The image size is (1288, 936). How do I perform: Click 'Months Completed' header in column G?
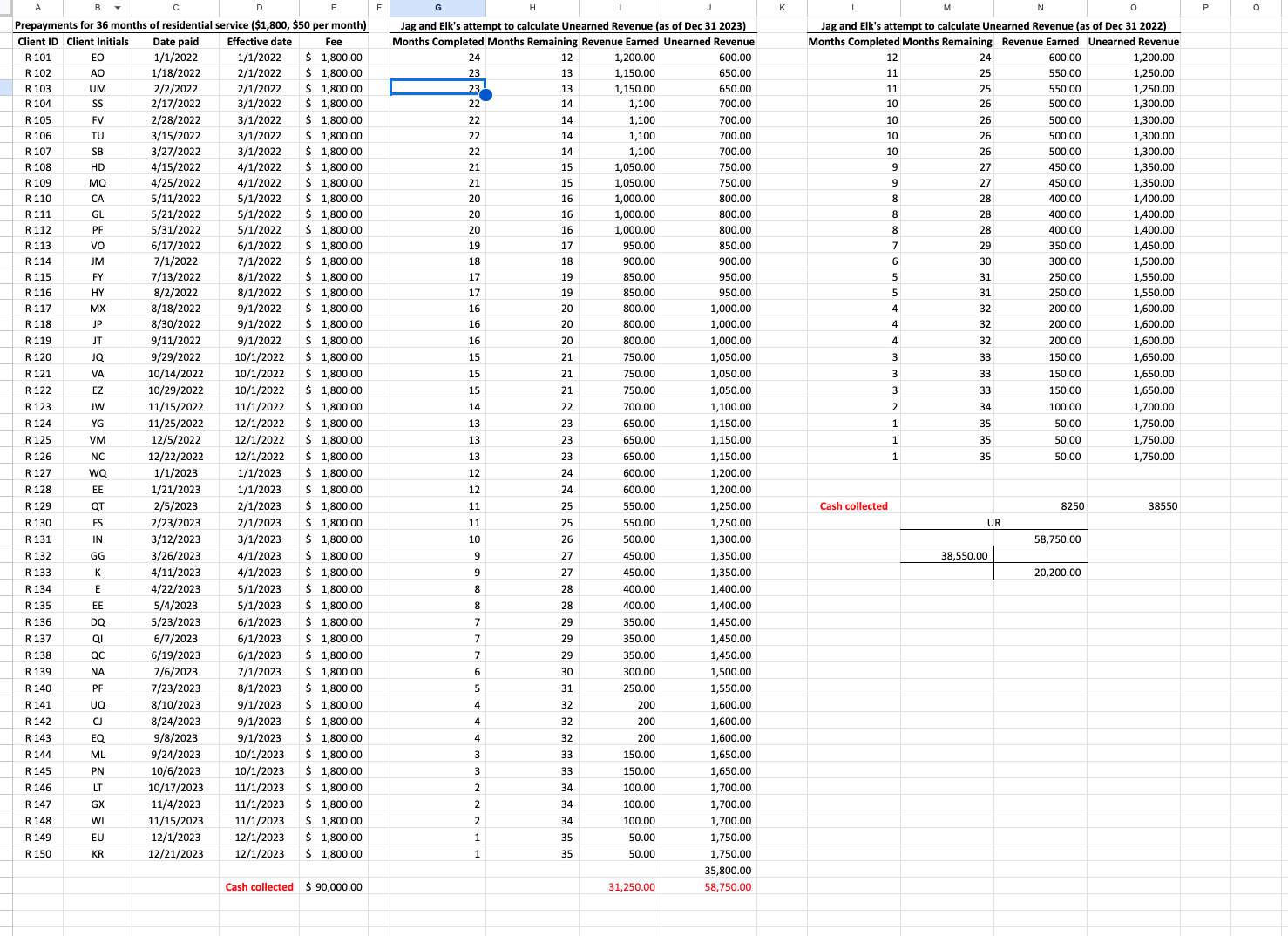[437, 41]
